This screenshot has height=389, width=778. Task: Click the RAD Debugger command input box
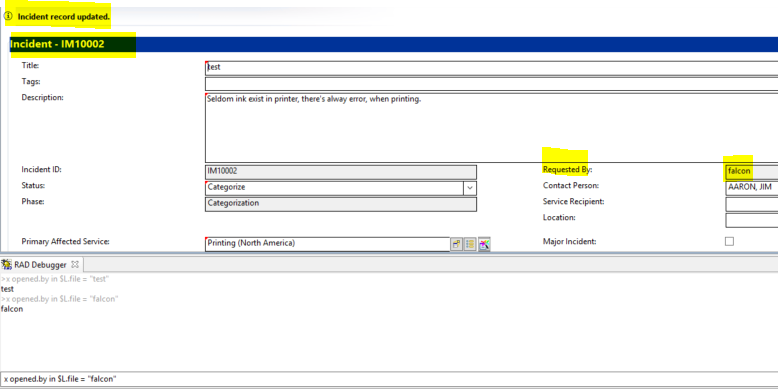(389, 379)
